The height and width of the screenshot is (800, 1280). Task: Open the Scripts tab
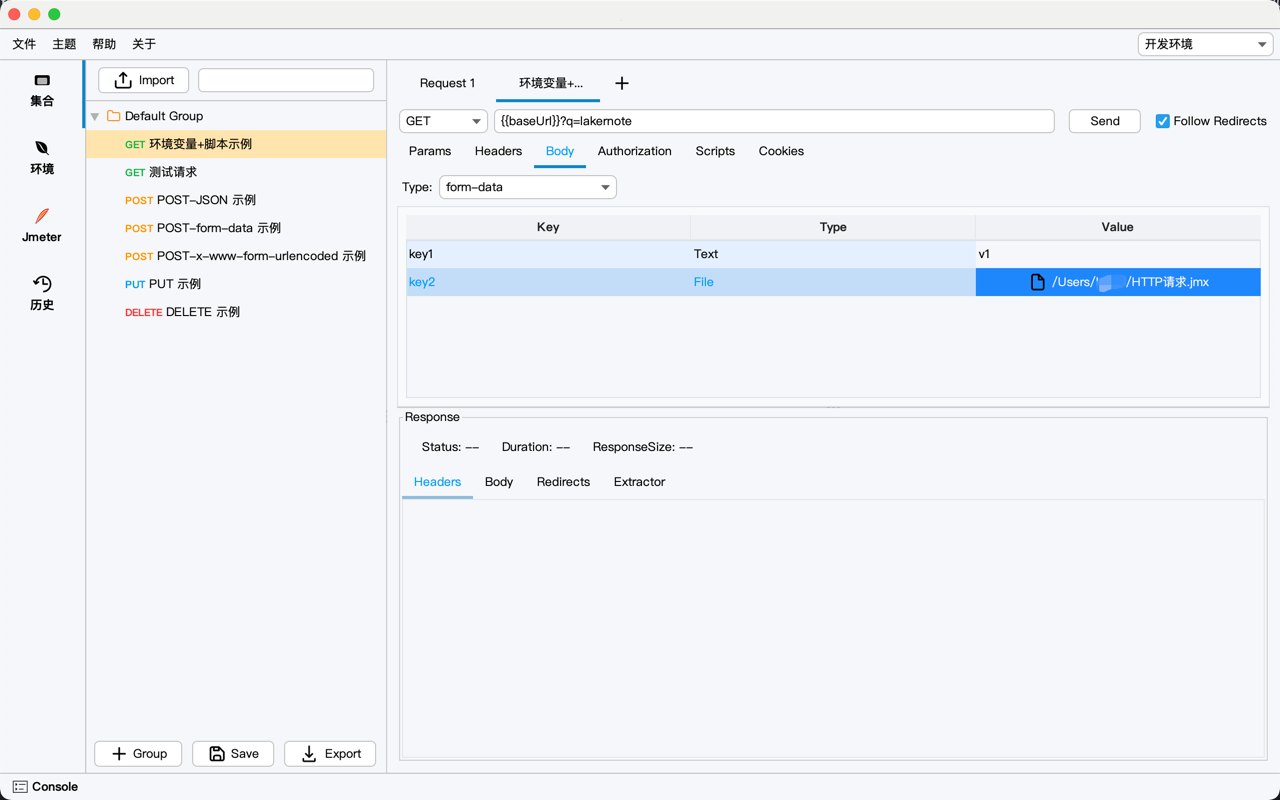[x=715, y=151]
